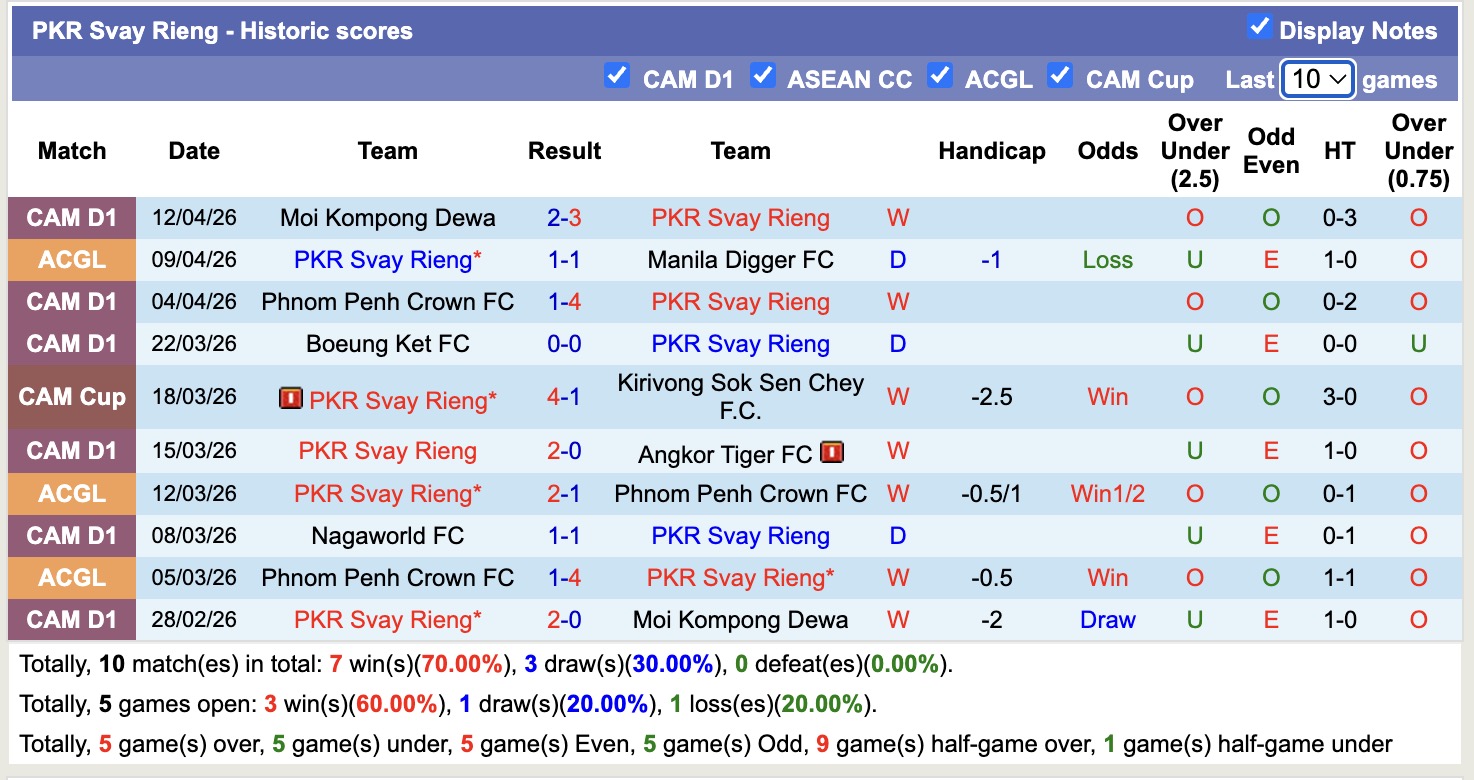Select the CAM Cup competition badge

(x=71, y=396)
